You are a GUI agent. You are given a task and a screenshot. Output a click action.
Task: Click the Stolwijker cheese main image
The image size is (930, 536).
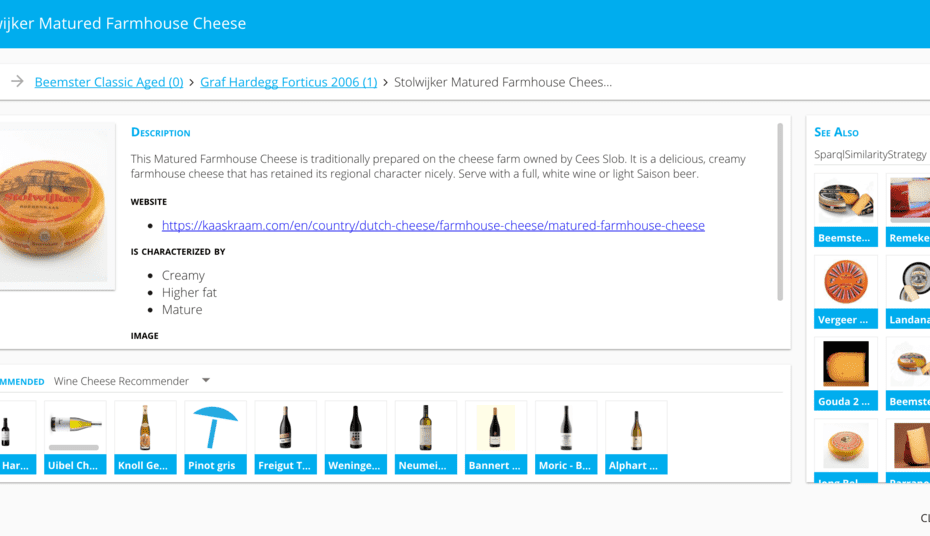click(52, 206)
